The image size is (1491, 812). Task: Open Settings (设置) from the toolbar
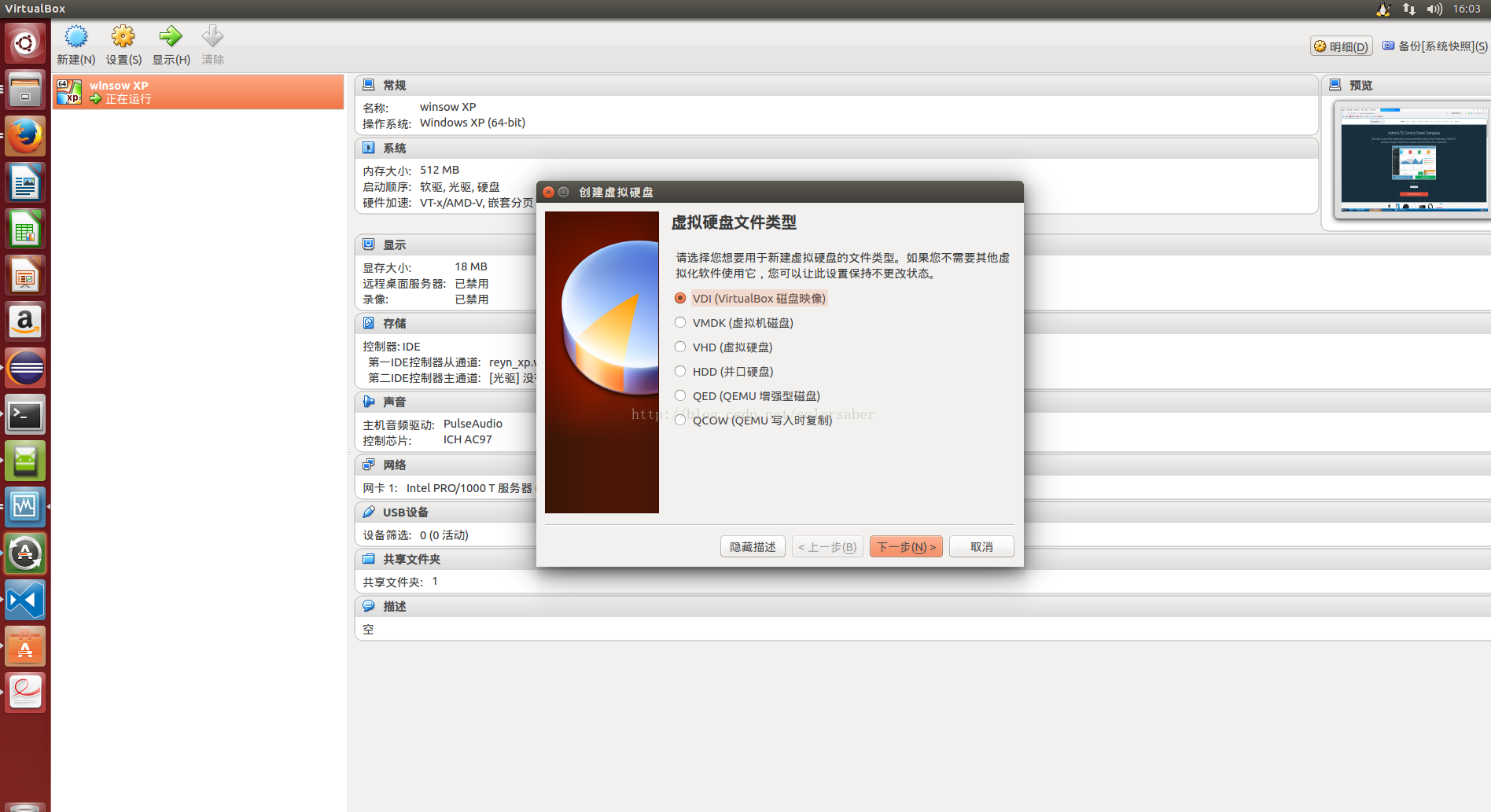(123, 36)
